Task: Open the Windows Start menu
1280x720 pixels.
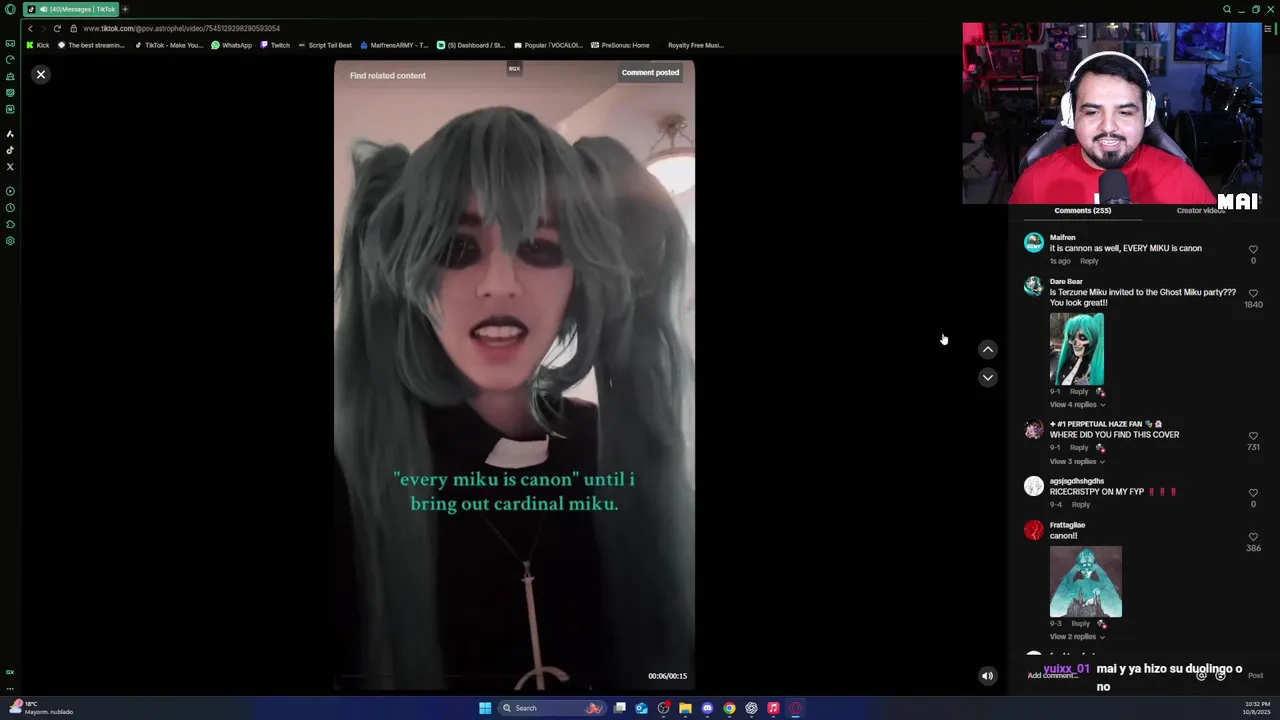Action: pos(485,708)
